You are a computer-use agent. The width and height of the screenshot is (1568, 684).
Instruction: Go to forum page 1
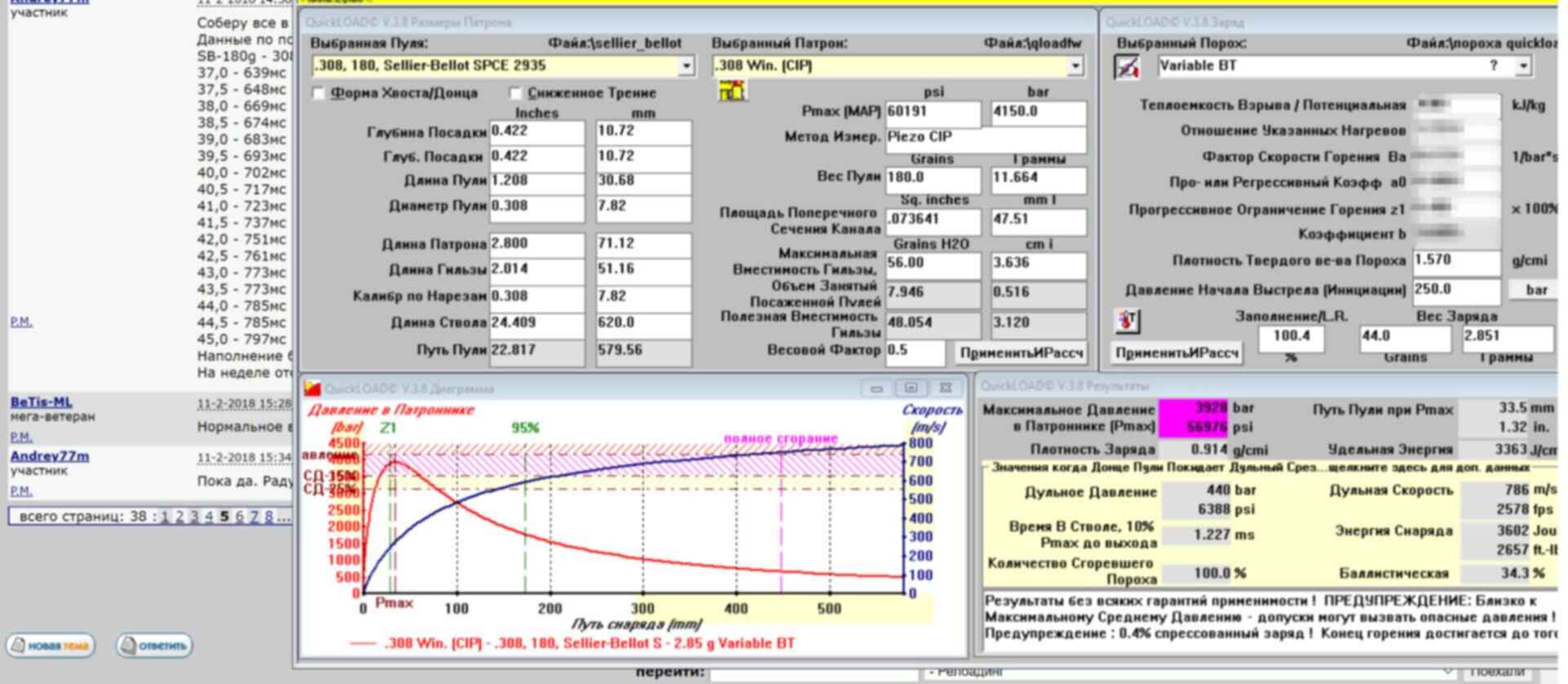coord(165,517)
